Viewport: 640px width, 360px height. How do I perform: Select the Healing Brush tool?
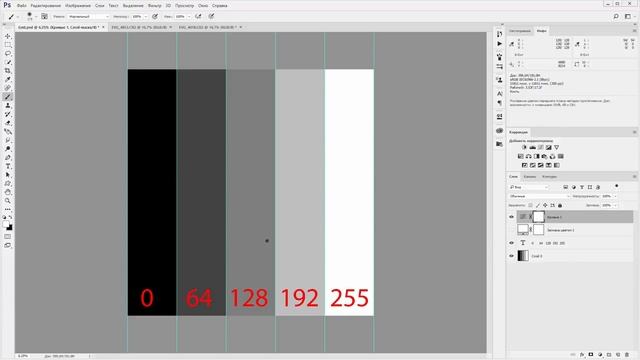point(8,88)
